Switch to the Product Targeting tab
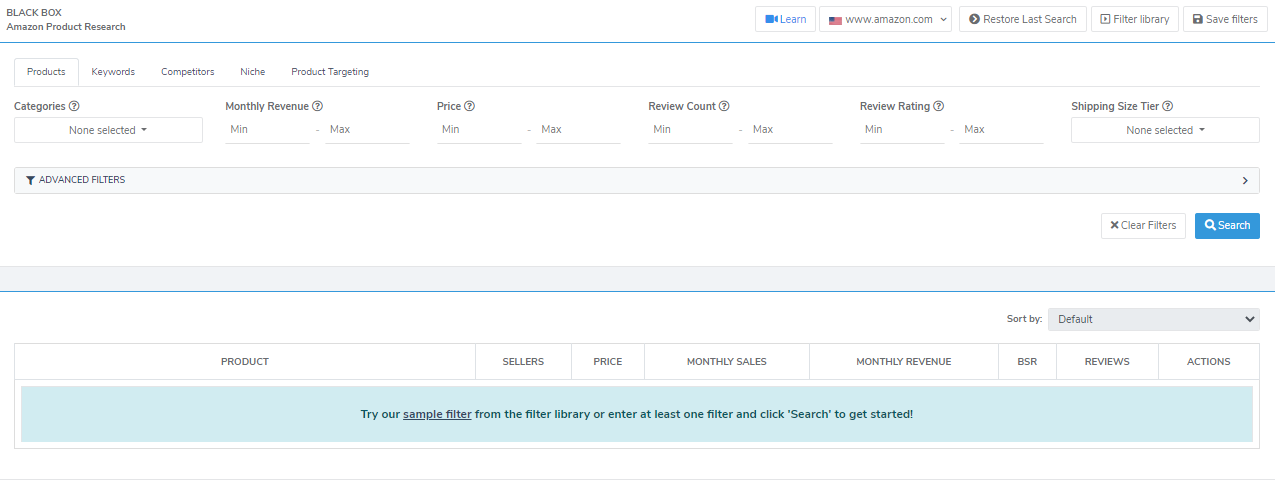 click(x=330, y=72)
